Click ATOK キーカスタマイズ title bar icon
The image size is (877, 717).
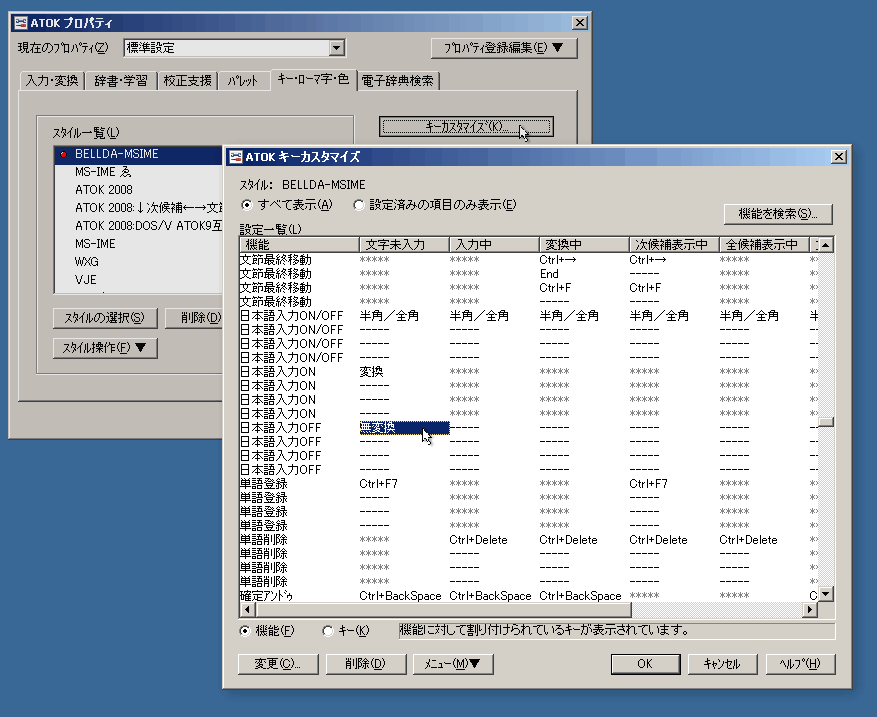(236, 157)
